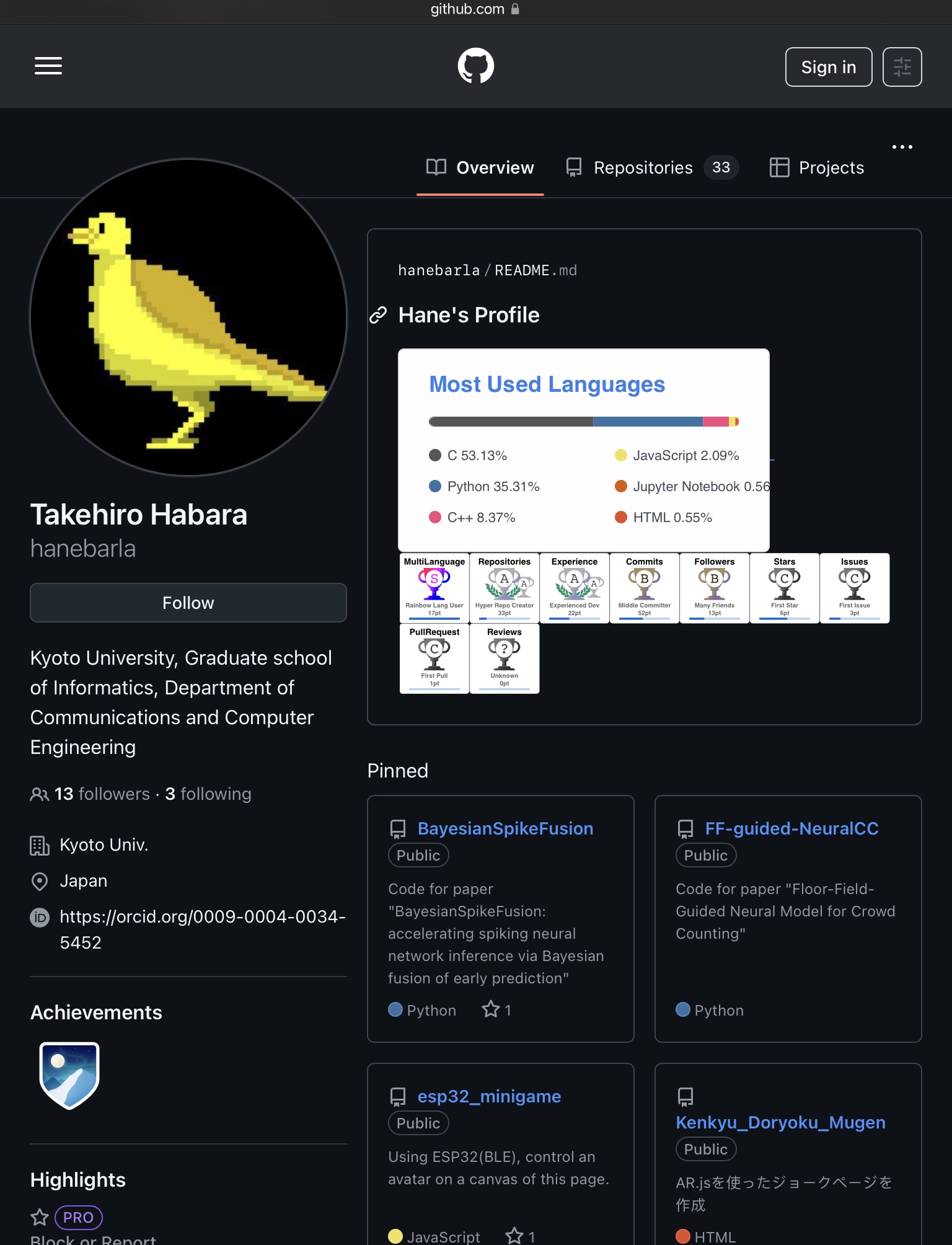Select the Overview tab

pos(480,167)
